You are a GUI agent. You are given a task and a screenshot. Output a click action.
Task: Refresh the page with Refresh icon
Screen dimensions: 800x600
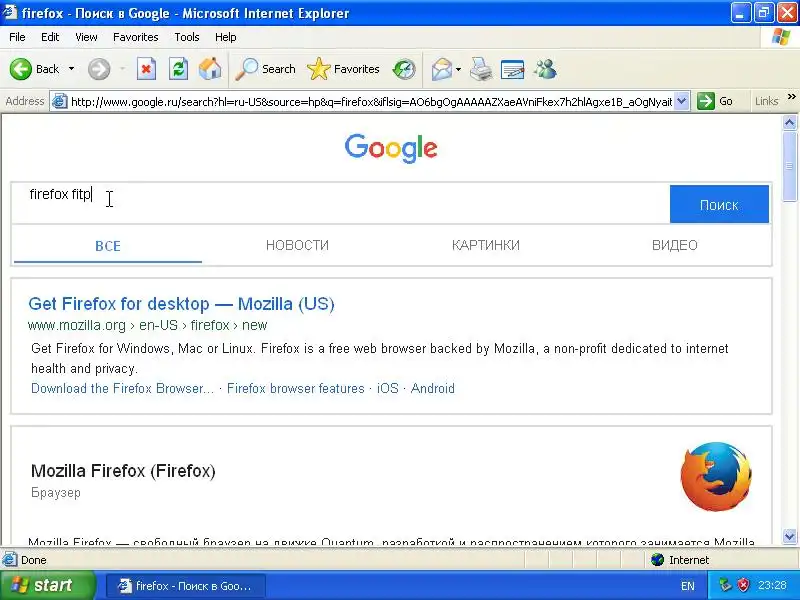[178, 69]
